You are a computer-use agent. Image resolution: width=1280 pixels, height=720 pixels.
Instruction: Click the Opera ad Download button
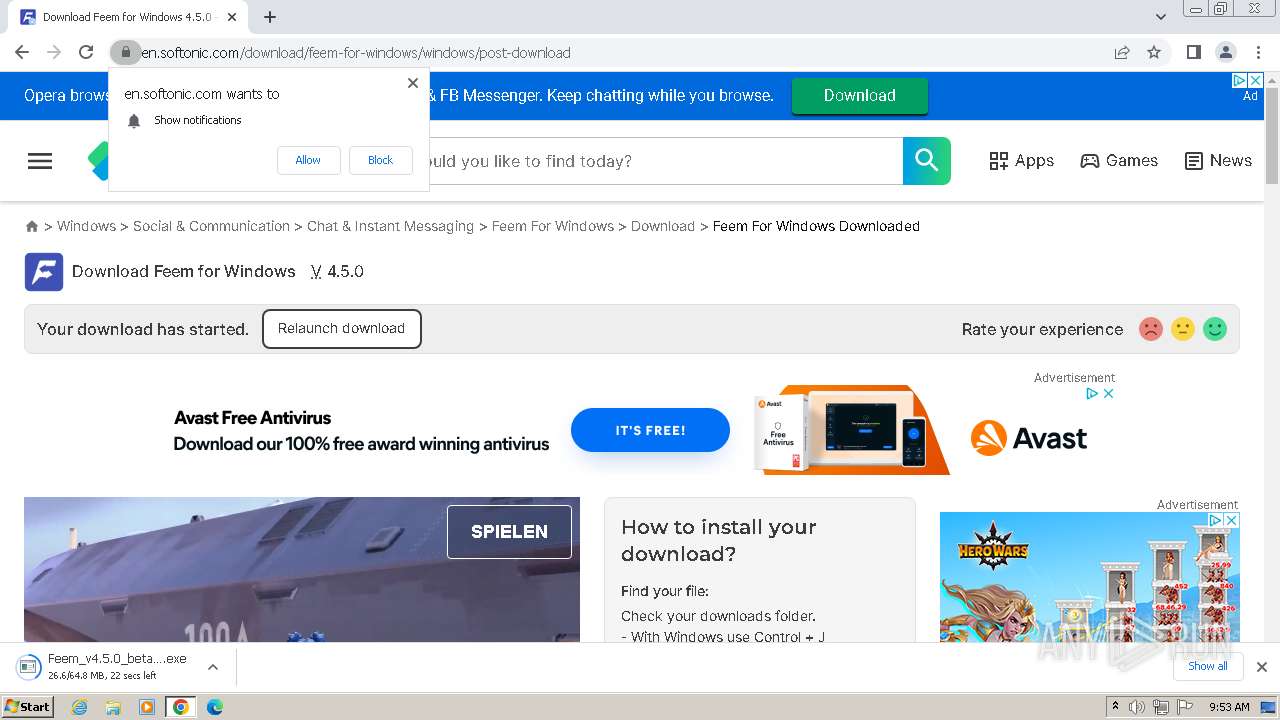point(860,95)
